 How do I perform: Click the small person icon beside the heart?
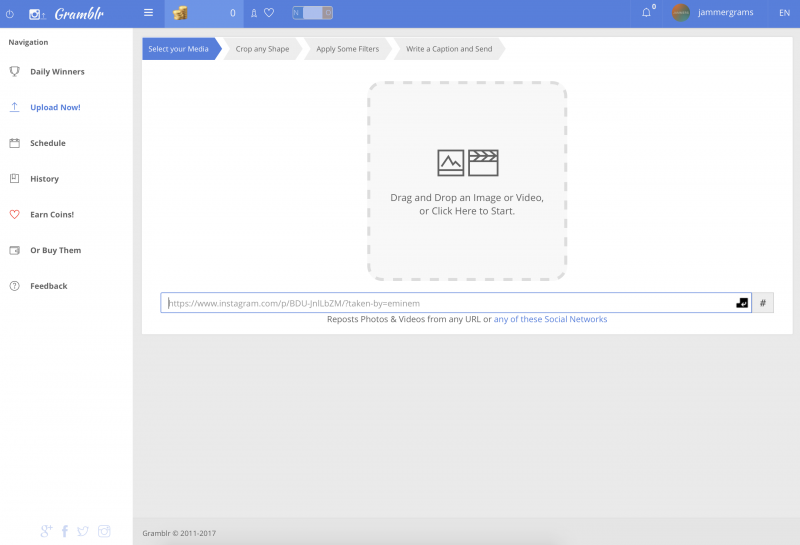254,13
